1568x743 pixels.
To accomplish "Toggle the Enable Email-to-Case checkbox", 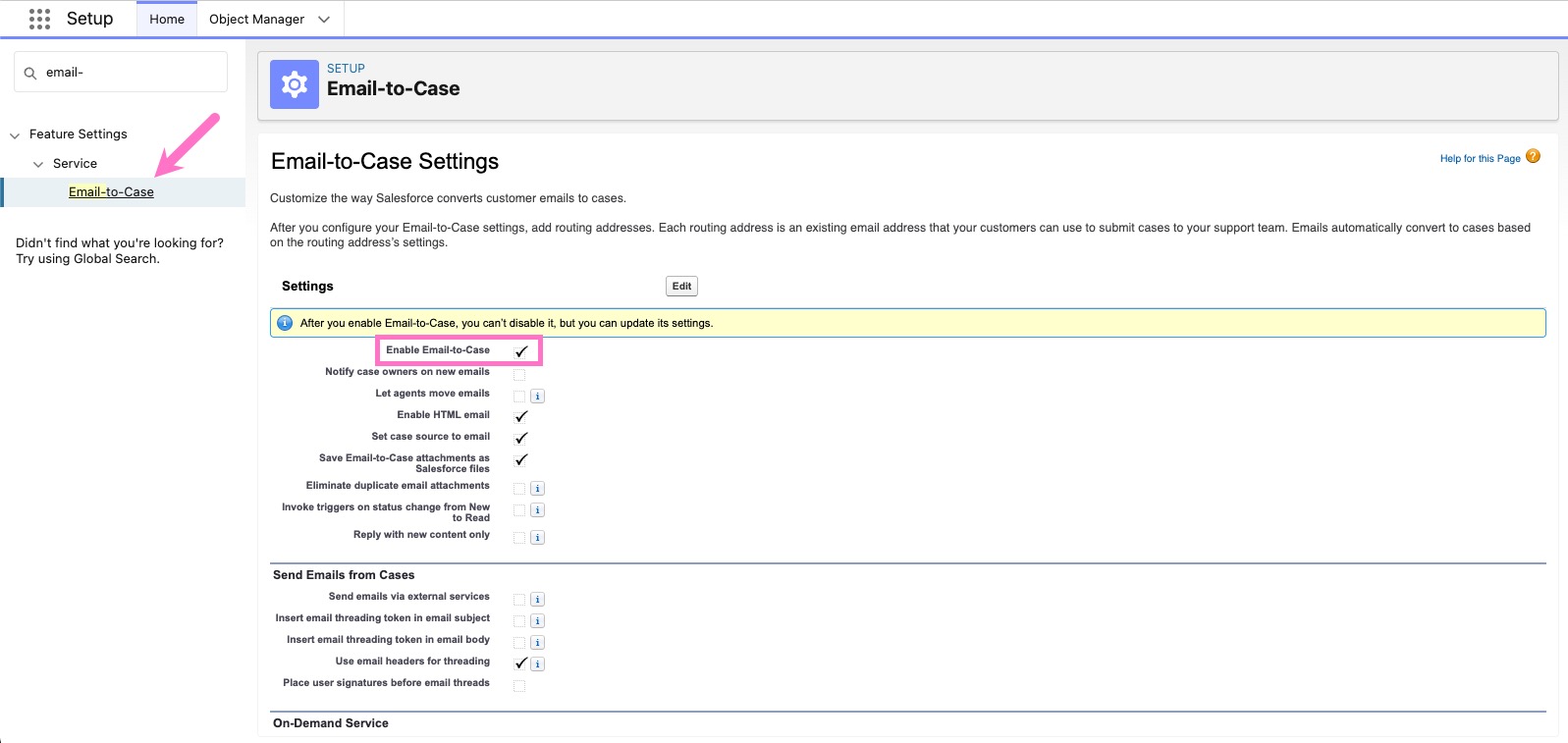I will 520,351.
